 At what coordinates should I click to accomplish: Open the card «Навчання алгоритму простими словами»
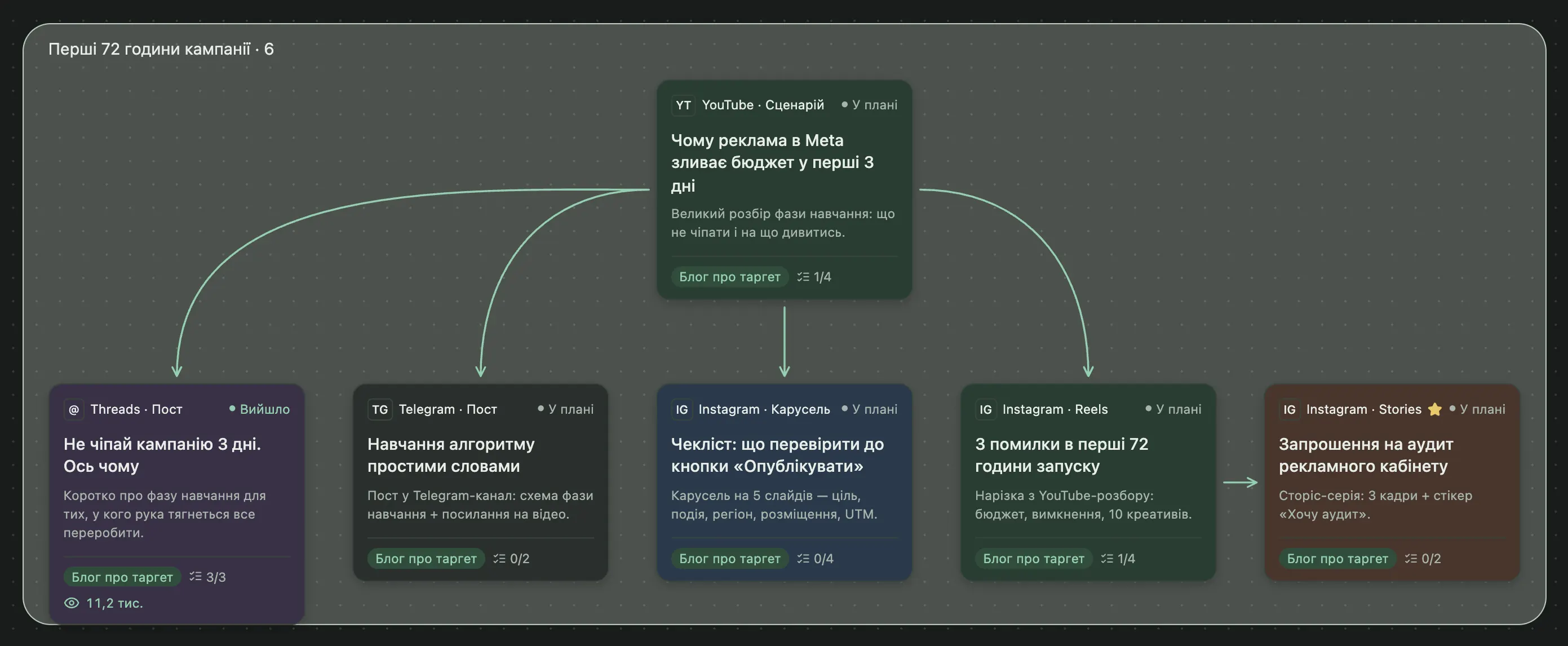point(480,482)
